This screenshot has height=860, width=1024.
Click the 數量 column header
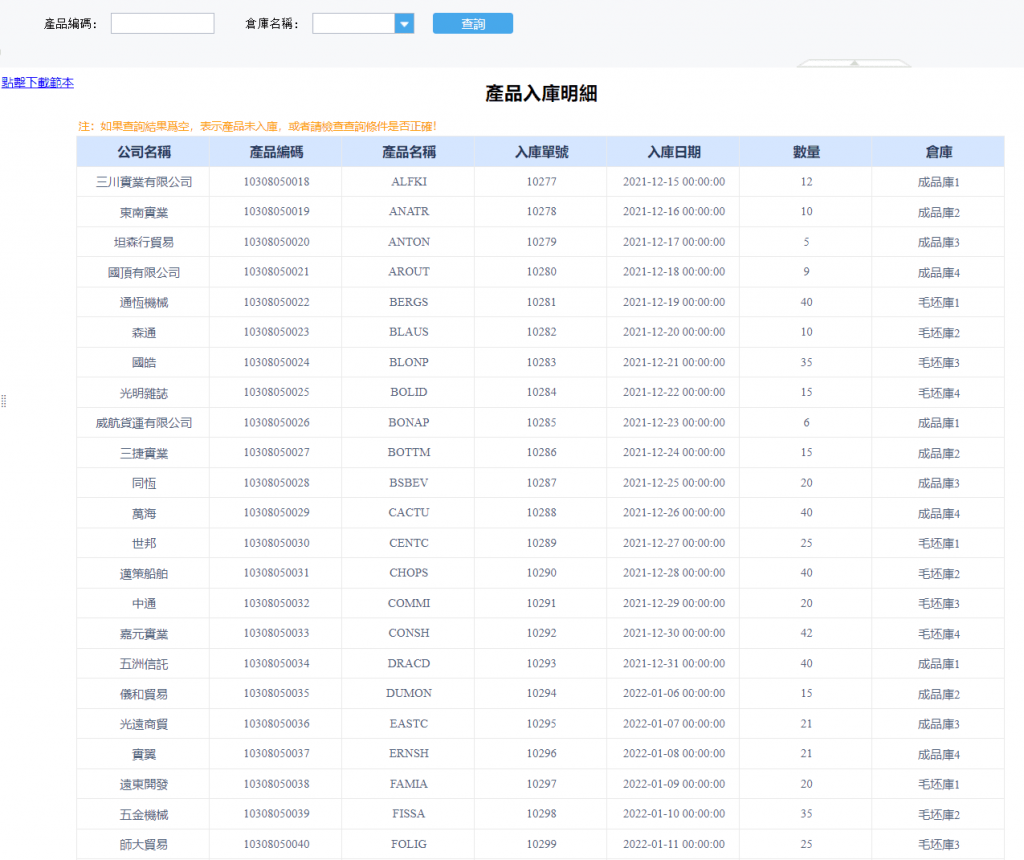pos(807,152)
